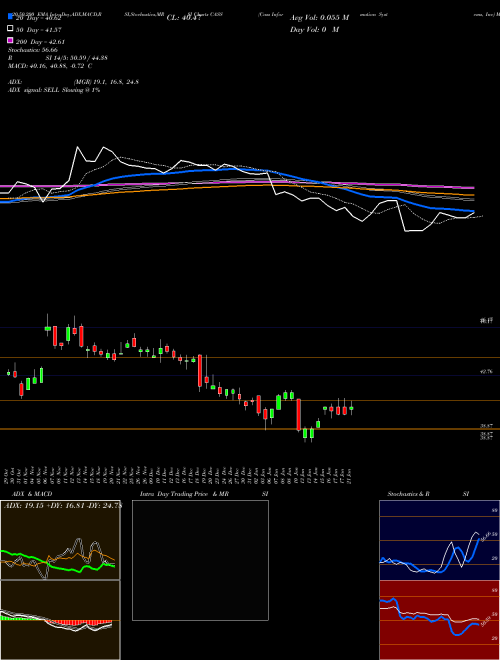The width and height of the screenshot is (500, 660).
Task: Click the 'Avg Vol: 0.055 M' label
Action: pyautogui.click(x=319, y=18)
